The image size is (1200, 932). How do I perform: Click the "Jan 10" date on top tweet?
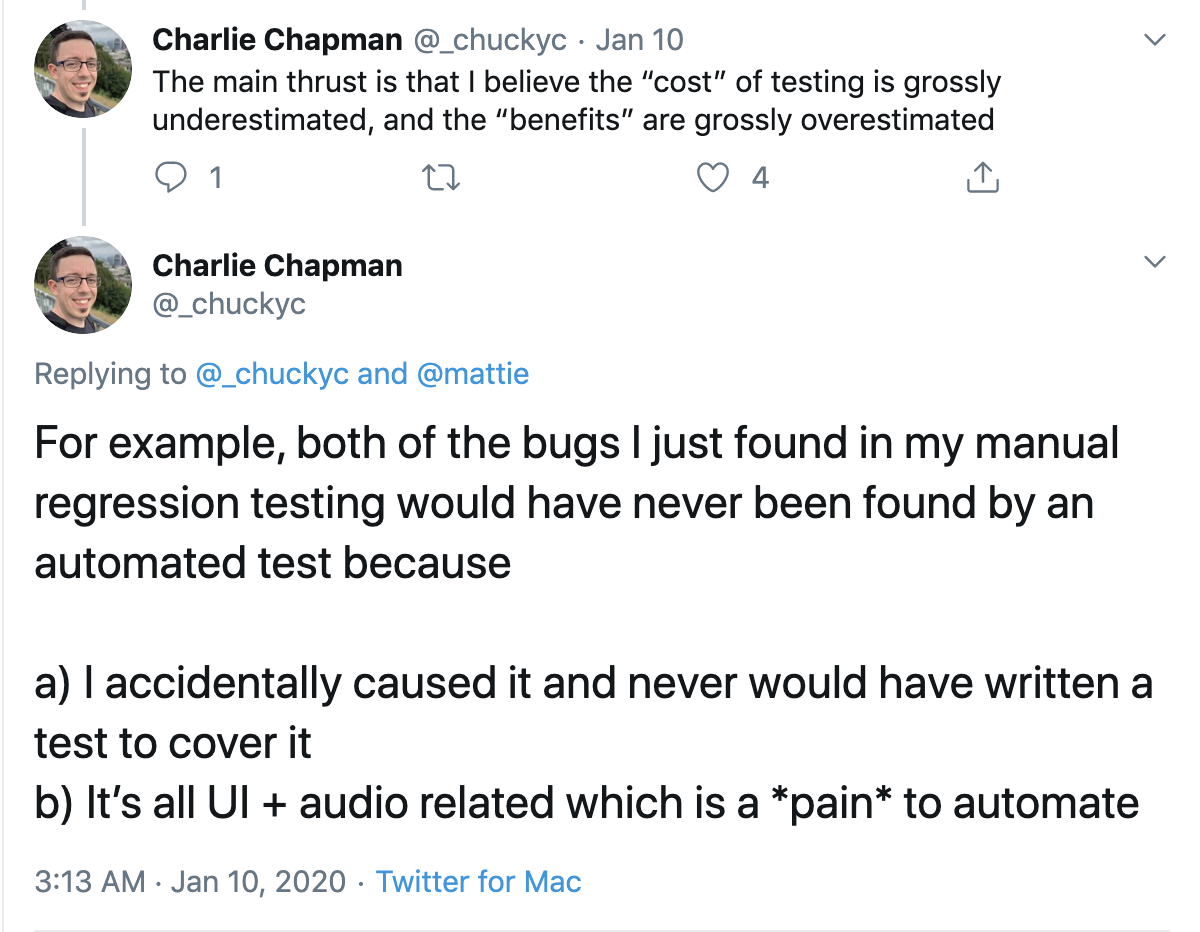click(639, 41)
